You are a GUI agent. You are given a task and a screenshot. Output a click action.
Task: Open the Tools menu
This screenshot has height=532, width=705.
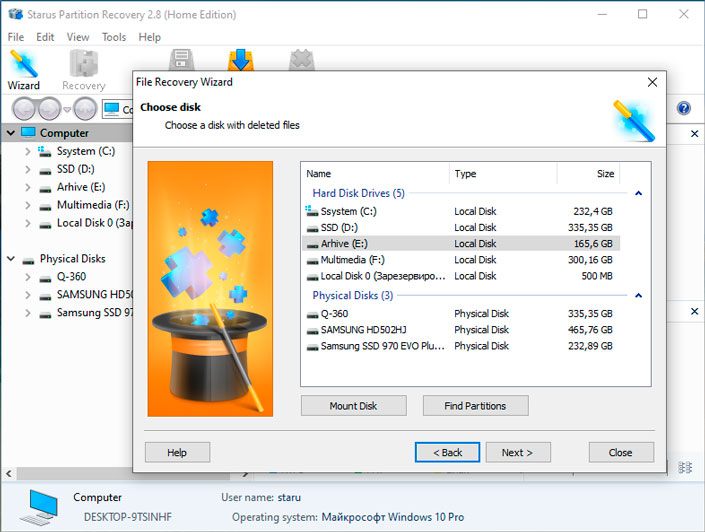tap(114, 37)
